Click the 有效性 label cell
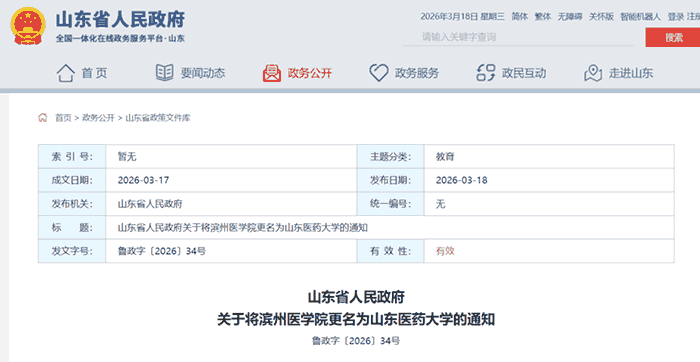700x362 pixels. (x=390, y=251)
